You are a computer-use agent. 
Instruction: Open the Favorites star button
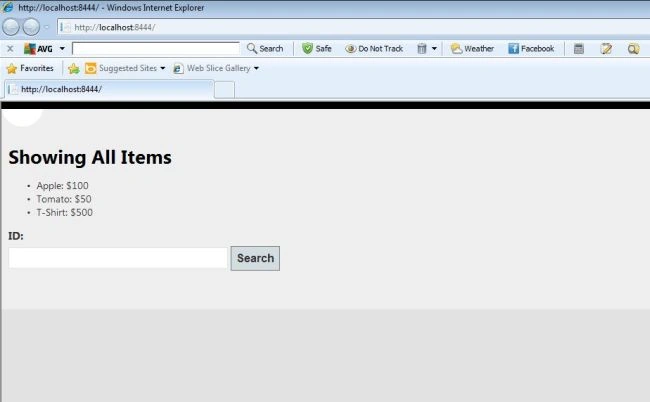pyautogui.click(x=30, y=68)
